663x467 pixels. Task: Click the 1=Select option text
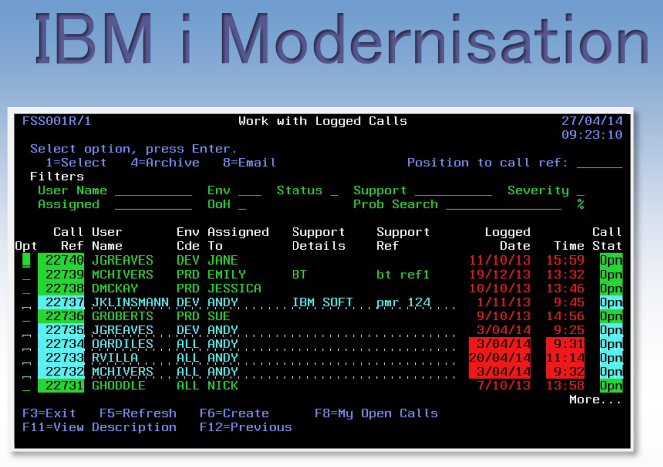(76, 163)
